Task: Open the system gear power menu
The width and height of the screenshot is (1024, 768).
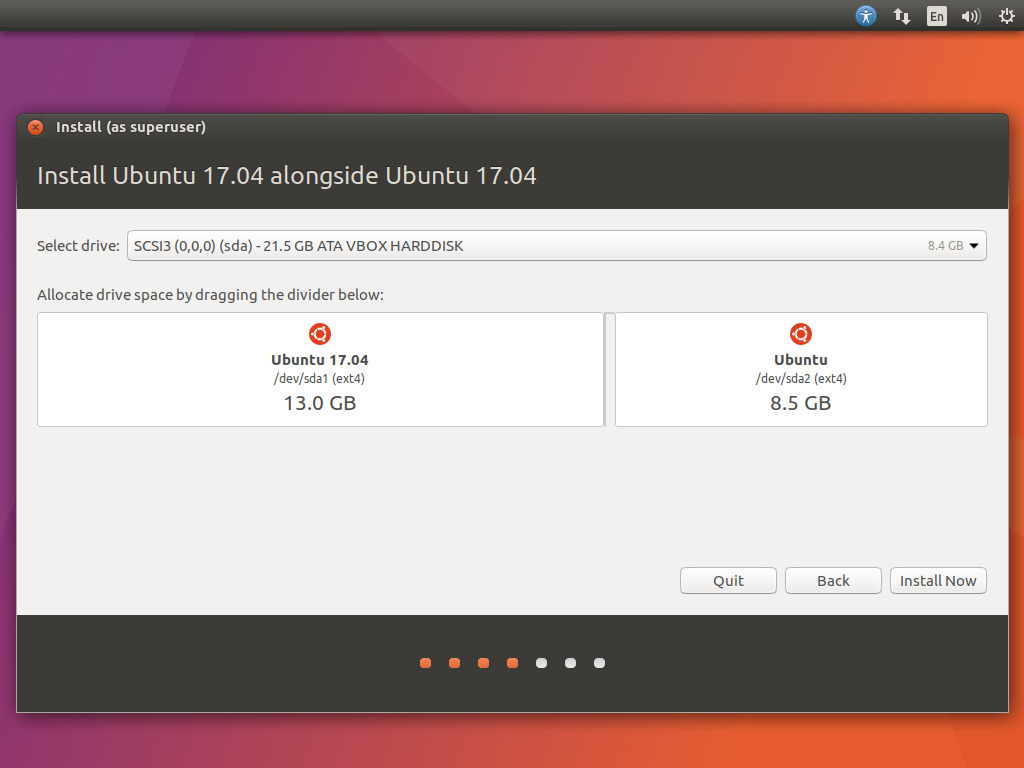Action: point(1006,16)
